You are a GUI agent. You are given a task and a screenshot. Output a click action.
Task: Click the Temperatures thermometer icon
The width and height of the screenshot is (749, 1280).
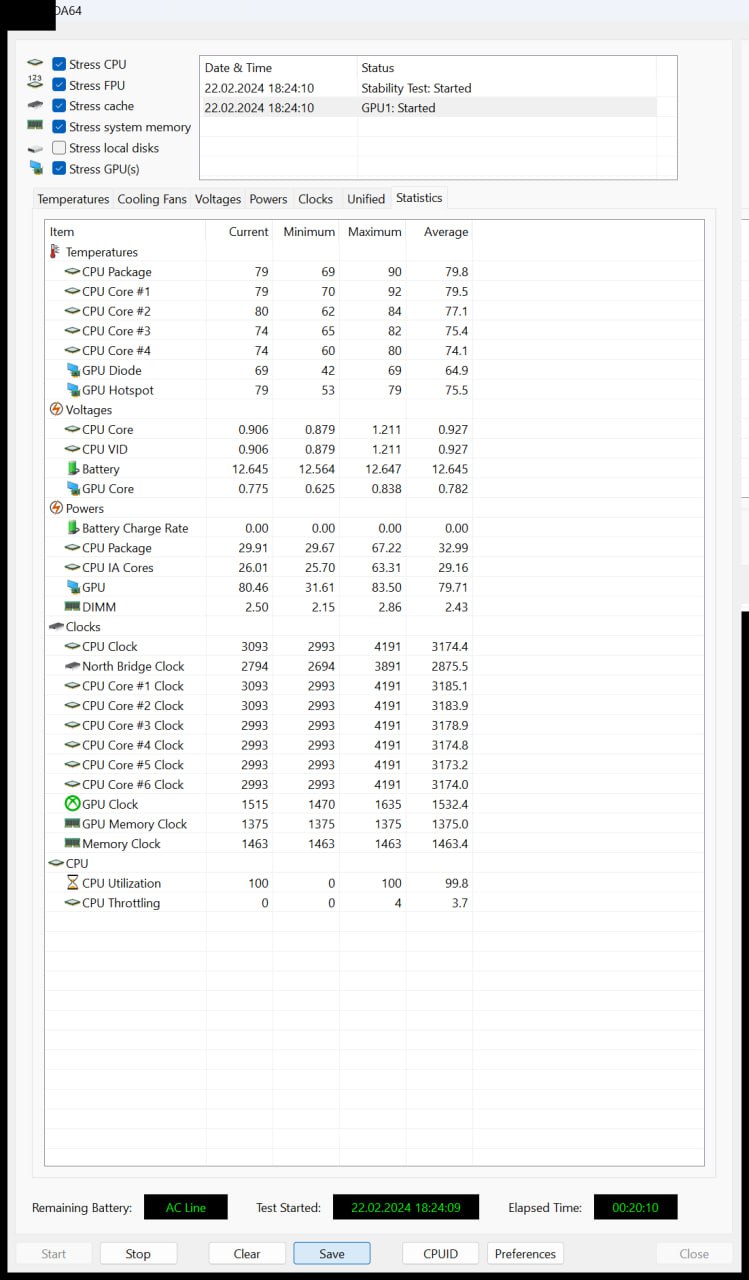(x=55, y=252)
